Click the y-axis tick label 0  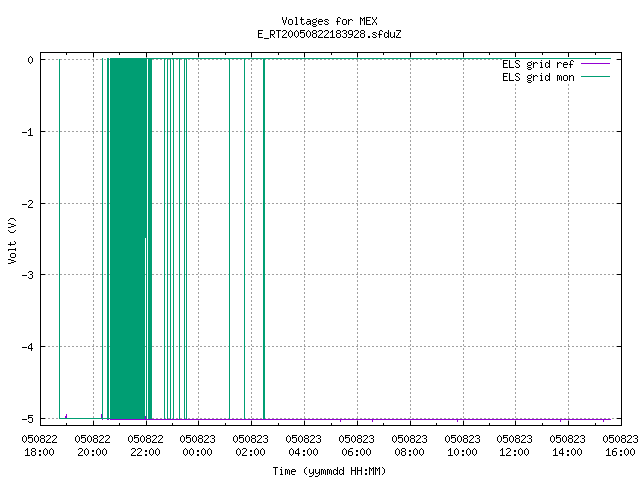(x=31, y=60)
